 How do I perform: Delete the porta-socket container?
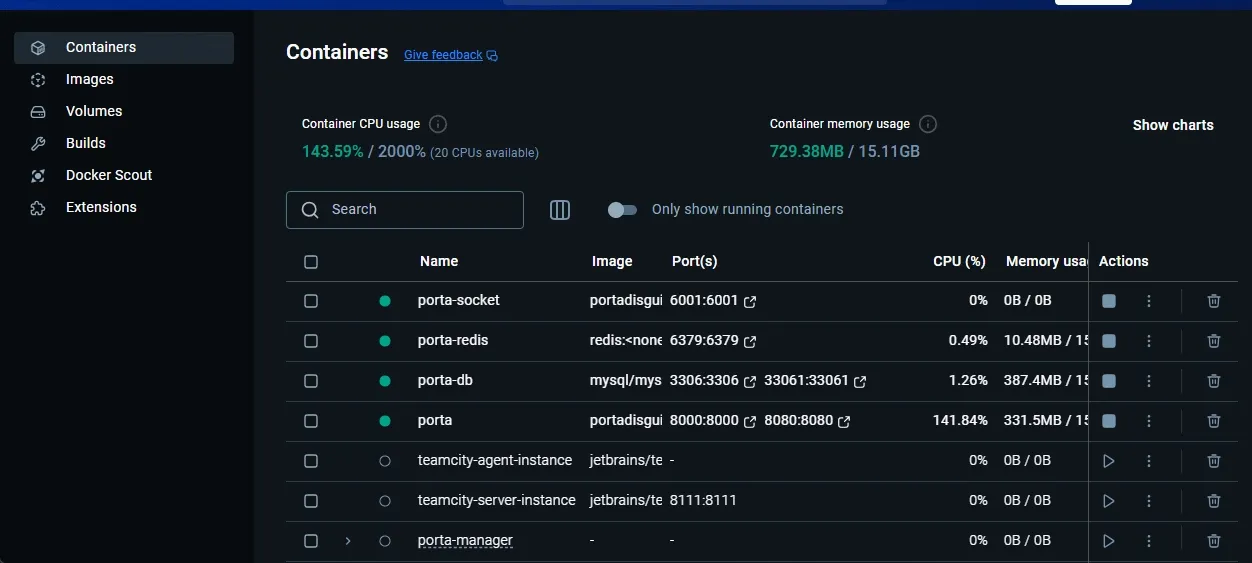click(x=1214, y=301)
